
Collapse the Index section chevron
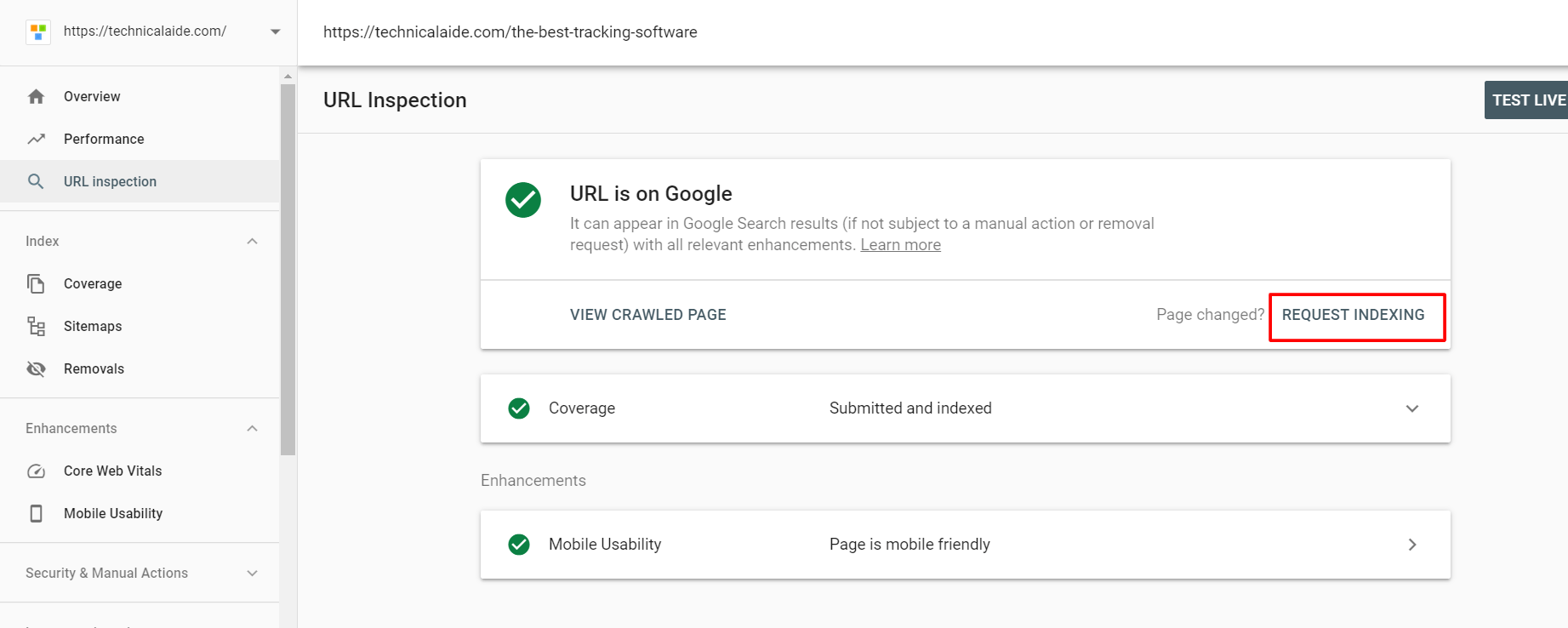coord(252,241)
